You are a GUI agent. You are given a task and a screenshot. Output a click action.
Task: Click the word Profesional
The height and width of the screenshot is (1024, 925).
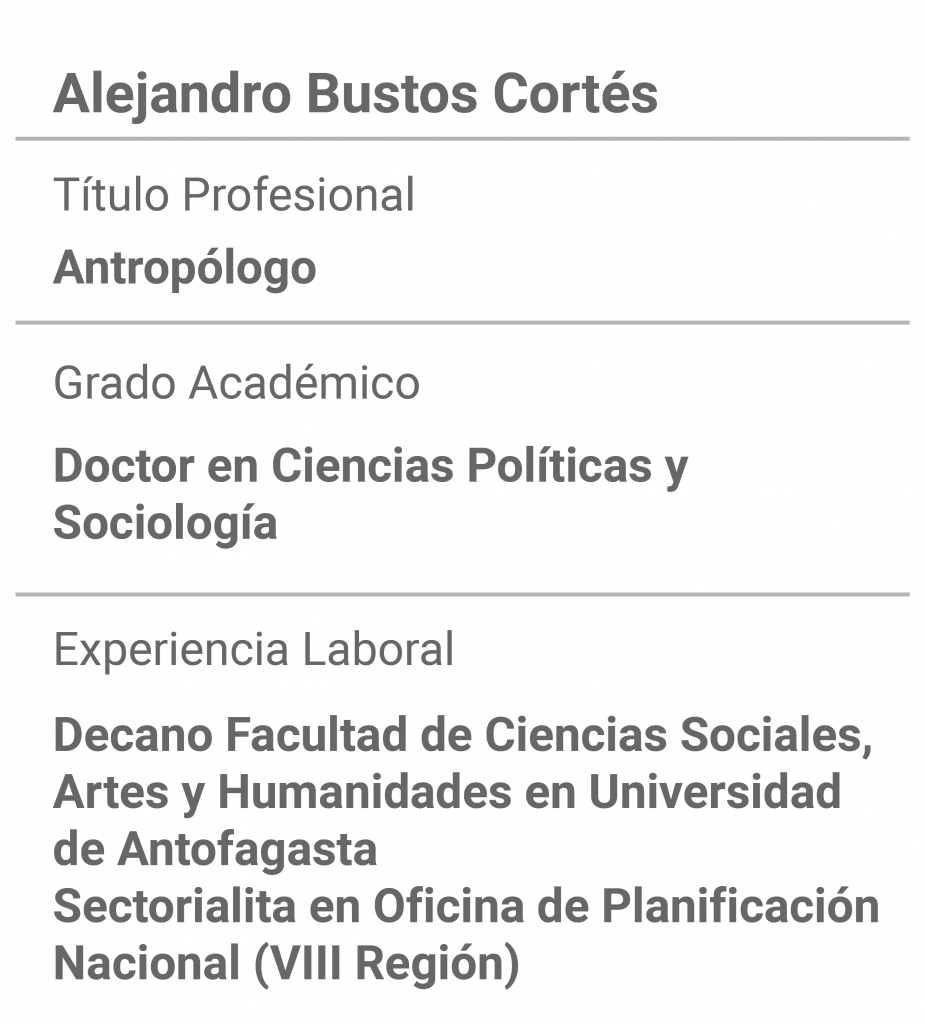(299, 195)
